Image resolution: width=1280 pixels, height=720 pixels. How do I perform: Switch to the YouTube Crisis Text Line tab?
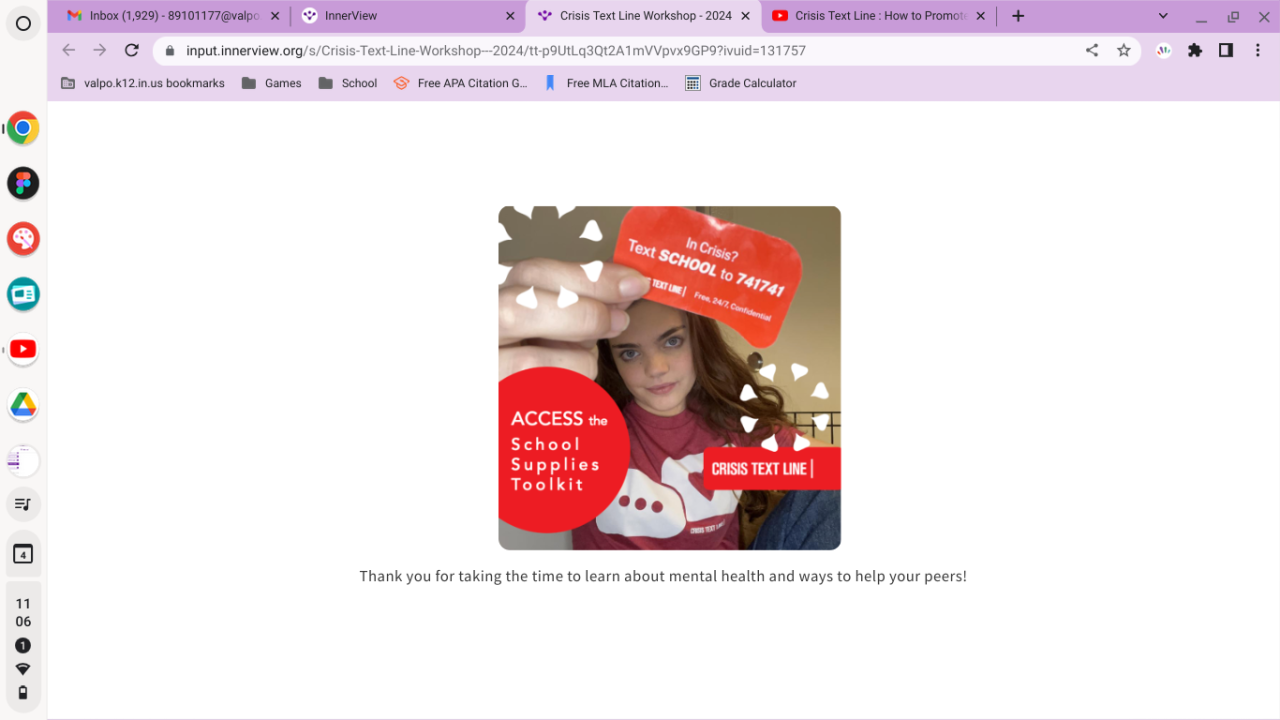[878, 16]
